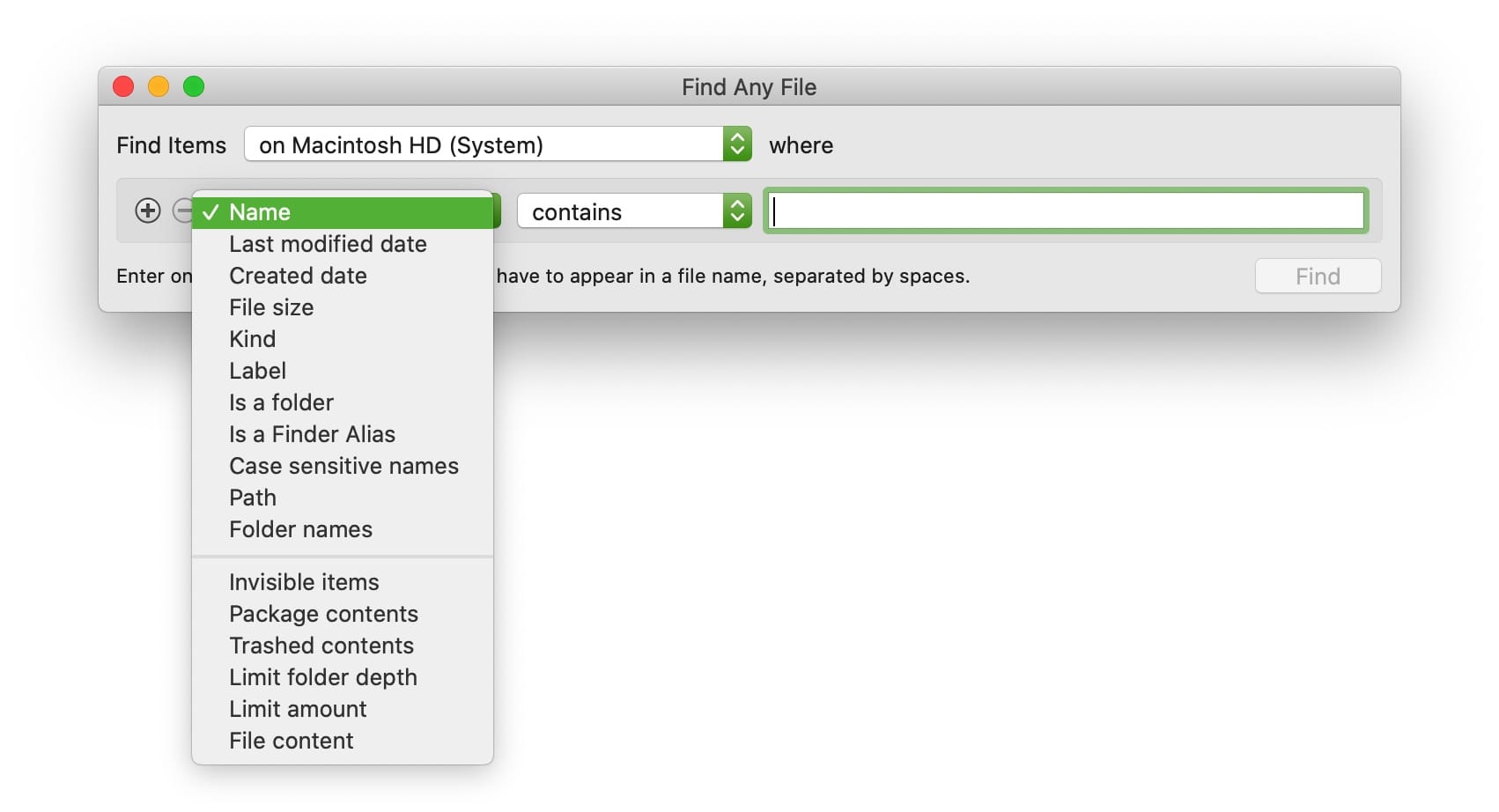Click the green zoom window button
Image resolution: width=1499 pixels, height=812 pixels.
(x=194, y=86)
